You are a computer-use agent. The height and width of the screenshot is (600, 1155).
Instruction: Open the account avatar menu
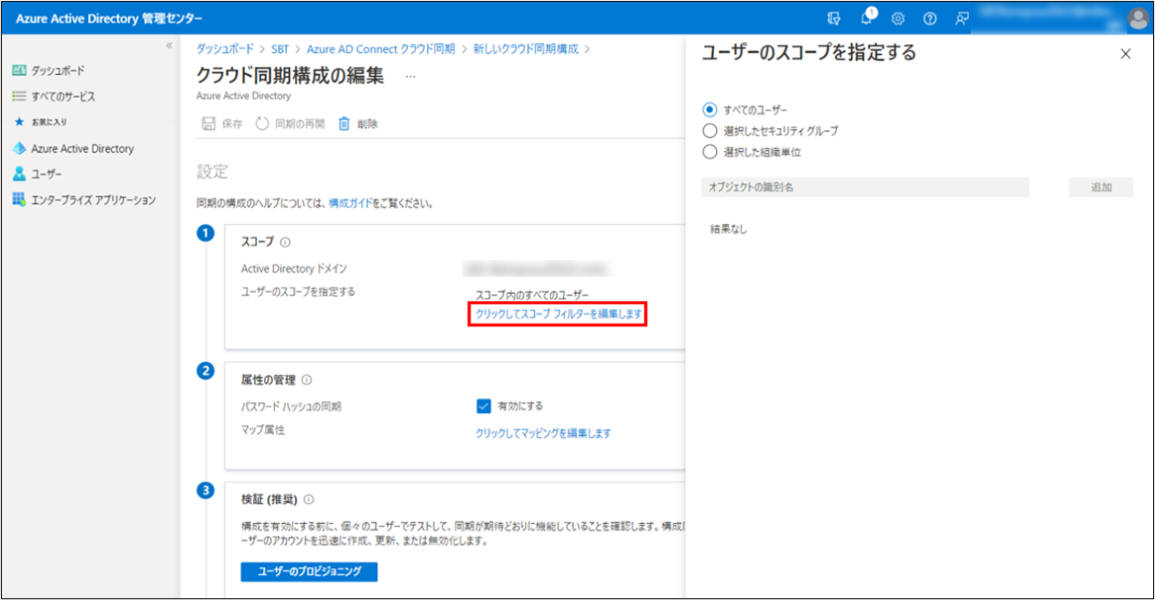coord(1138,18)
